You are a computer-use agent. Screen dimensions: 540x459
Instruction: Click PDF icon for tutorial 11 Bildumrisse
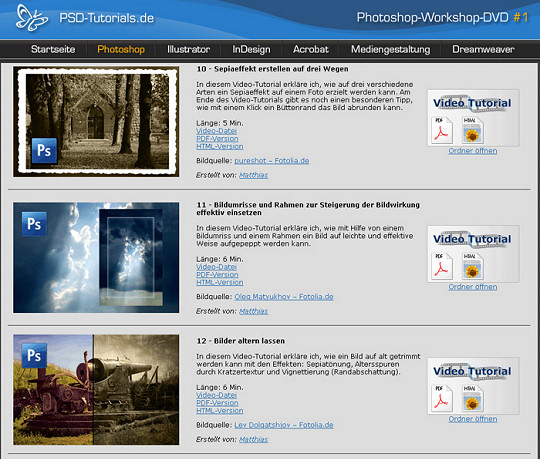(x=442, y=266)
